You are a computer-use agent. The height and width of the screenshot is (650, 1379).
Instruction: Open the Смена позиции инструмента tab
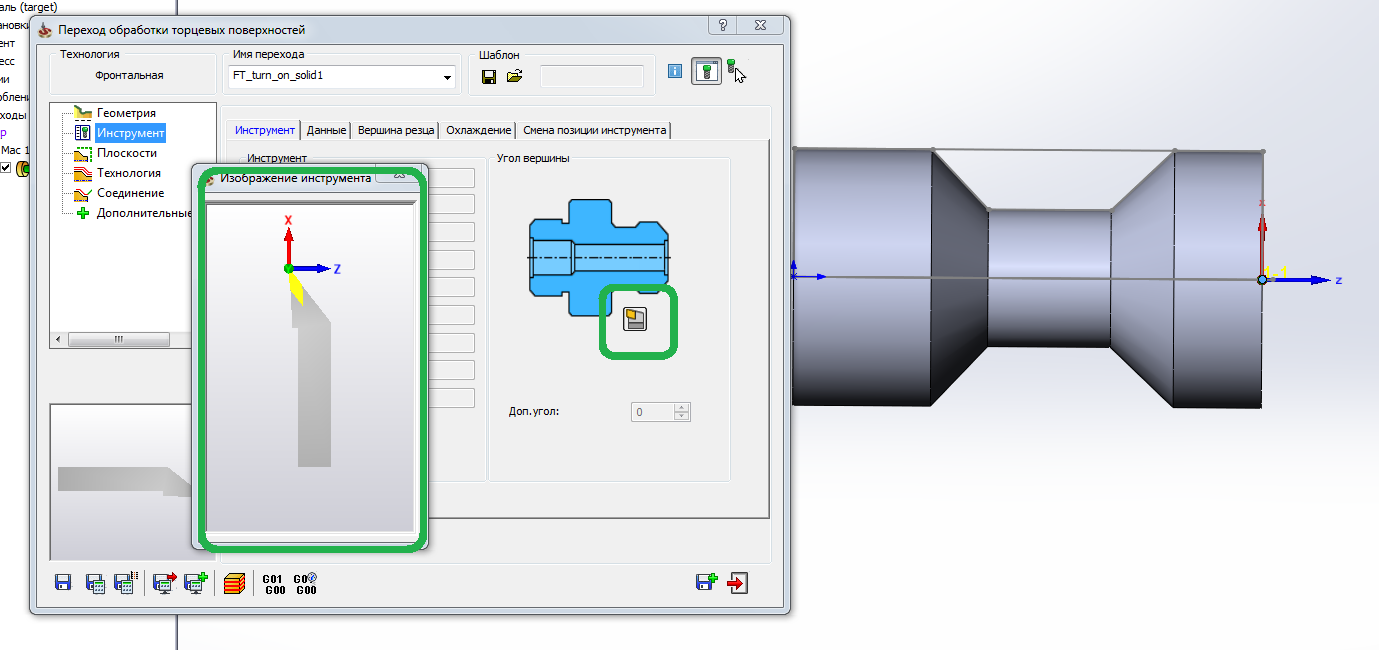click(595, 130)
